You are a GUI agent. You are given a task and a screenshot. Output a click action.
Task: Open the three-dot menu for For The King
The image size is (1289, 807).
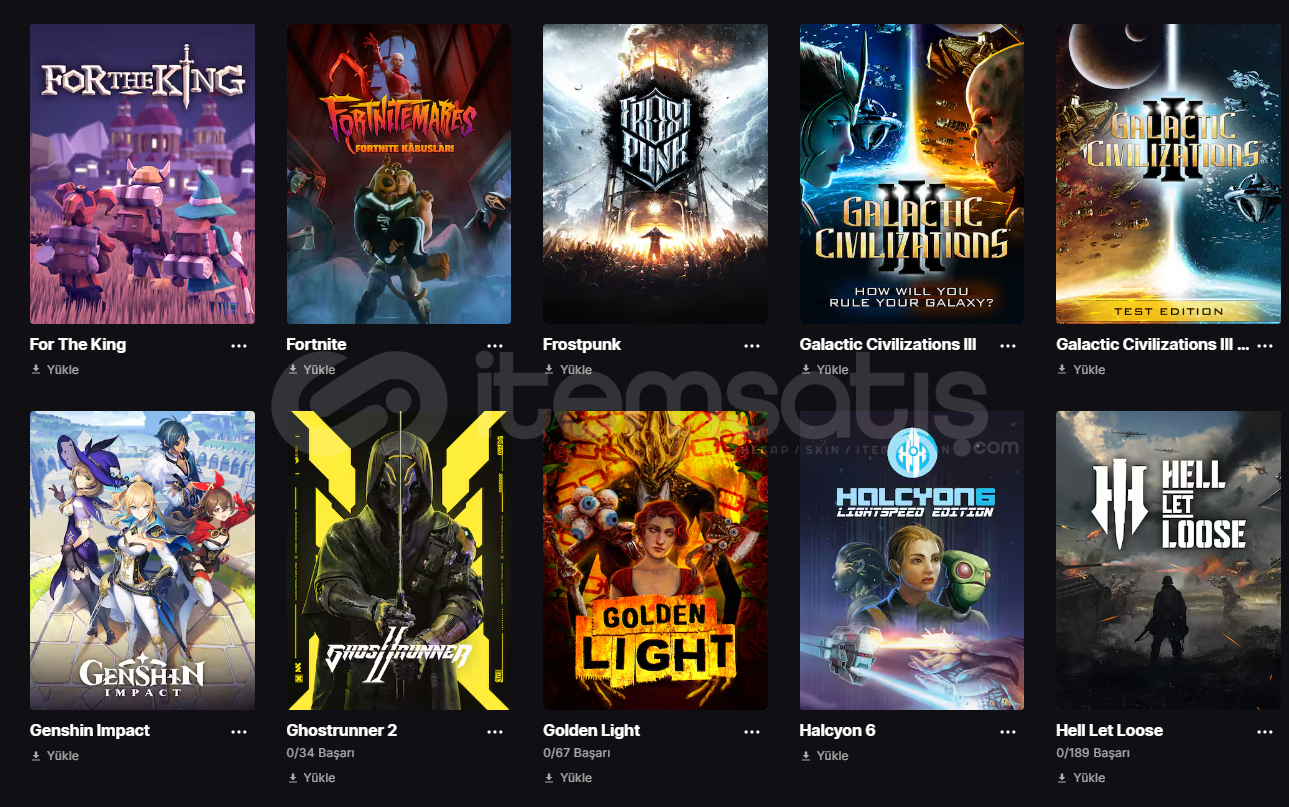239,345
